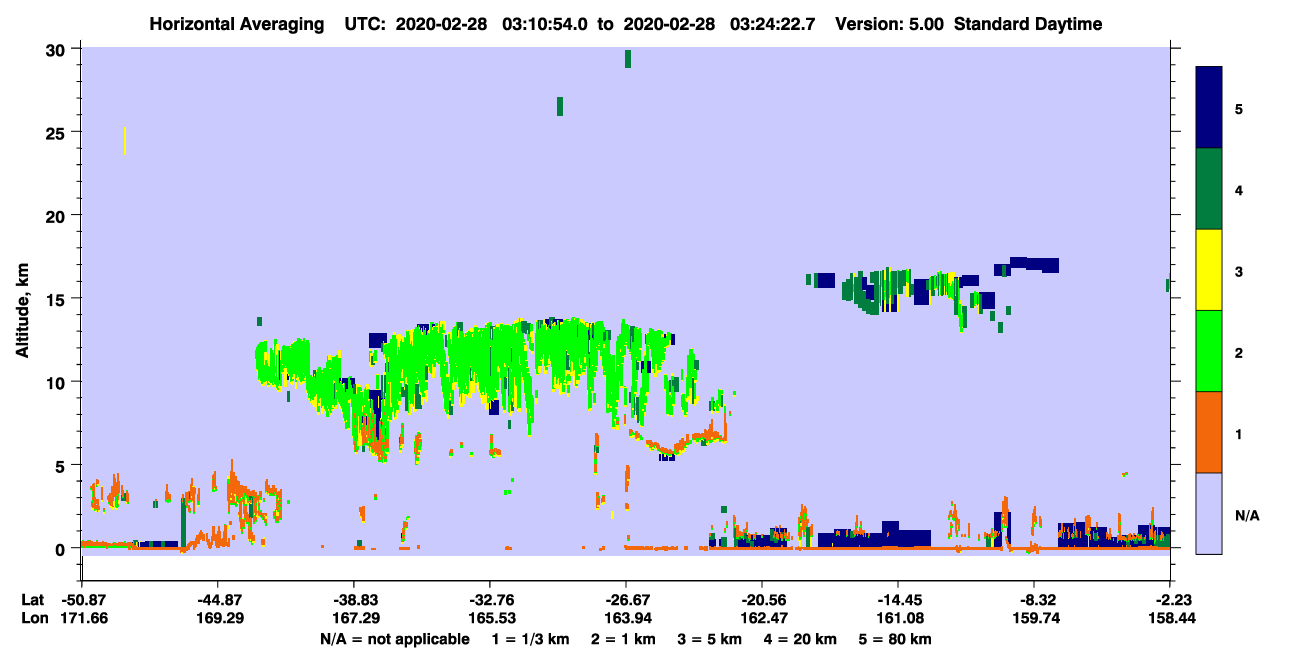The image size is (1300, 667).
Task: Click the dark green mark at 30 km altitude
Action: pyautogui.click(x=628, y=59)
